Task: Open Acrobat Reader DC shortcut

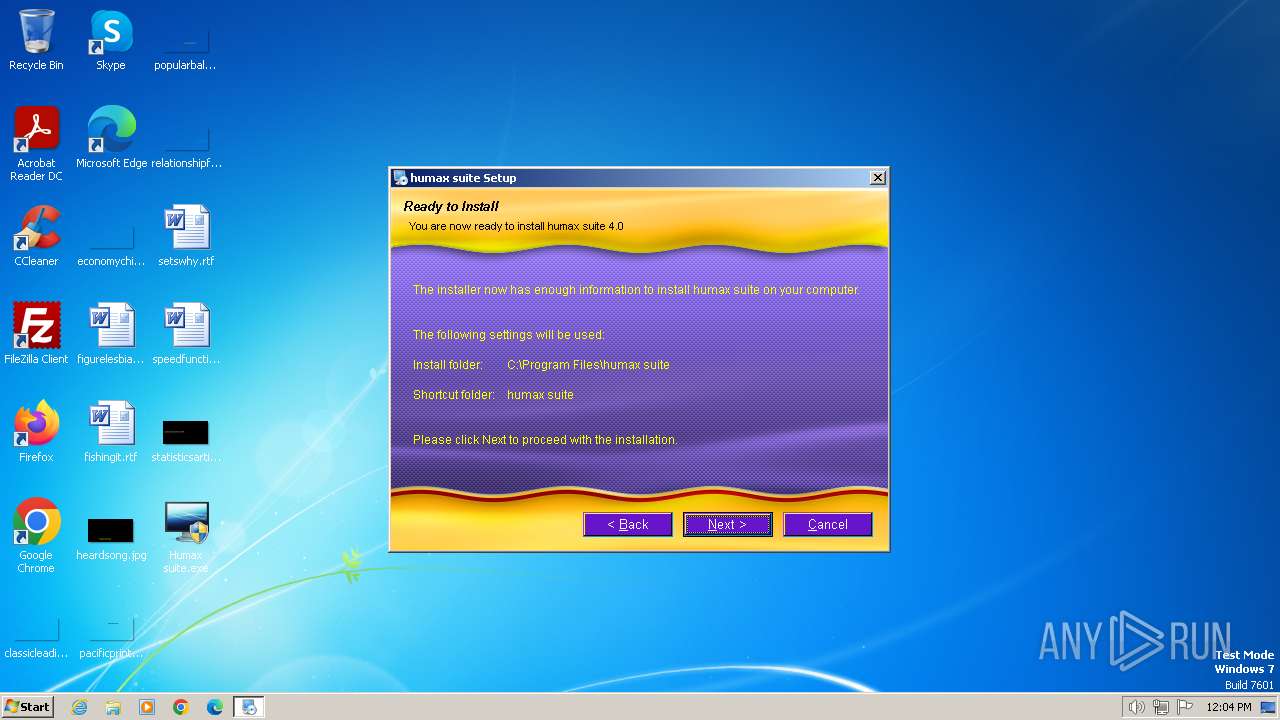Action: (36, 144)
